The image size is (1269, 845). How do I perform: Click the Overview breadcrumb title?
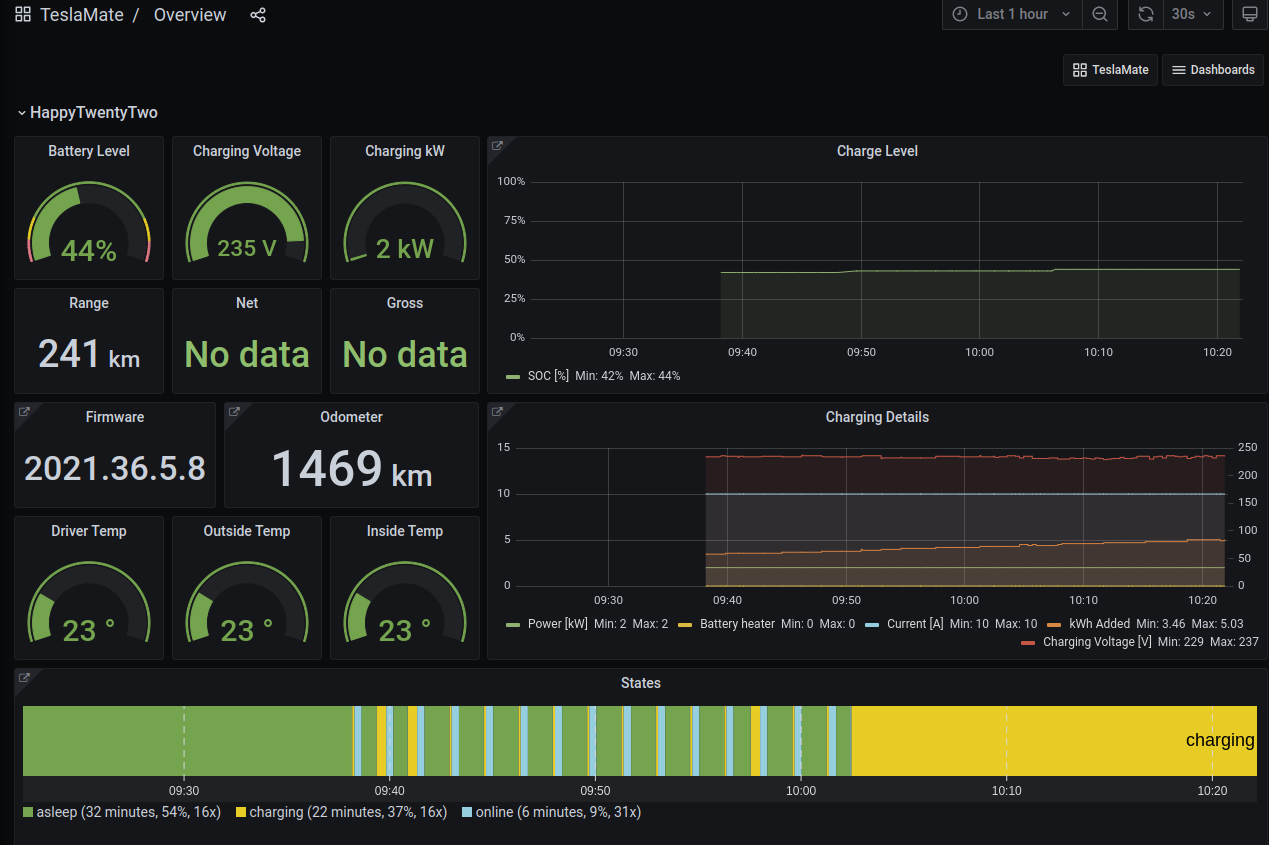[x=190, y=15]
